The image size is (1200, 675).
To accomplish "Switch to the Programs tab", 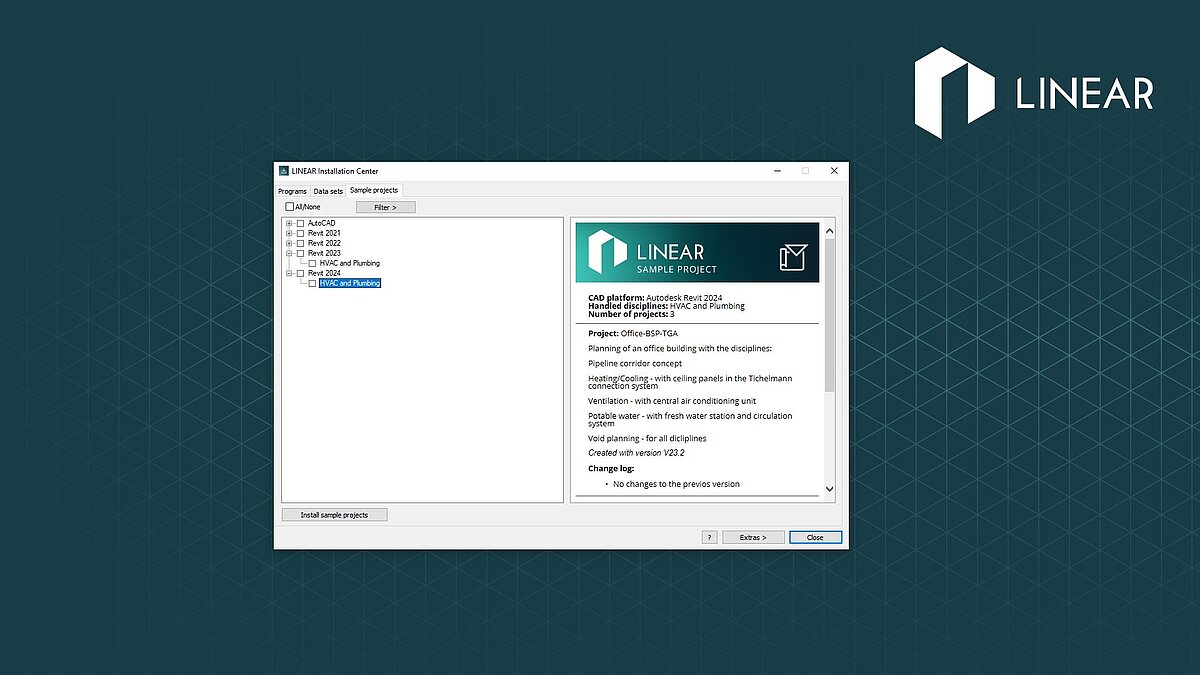I will coord(292,191).
